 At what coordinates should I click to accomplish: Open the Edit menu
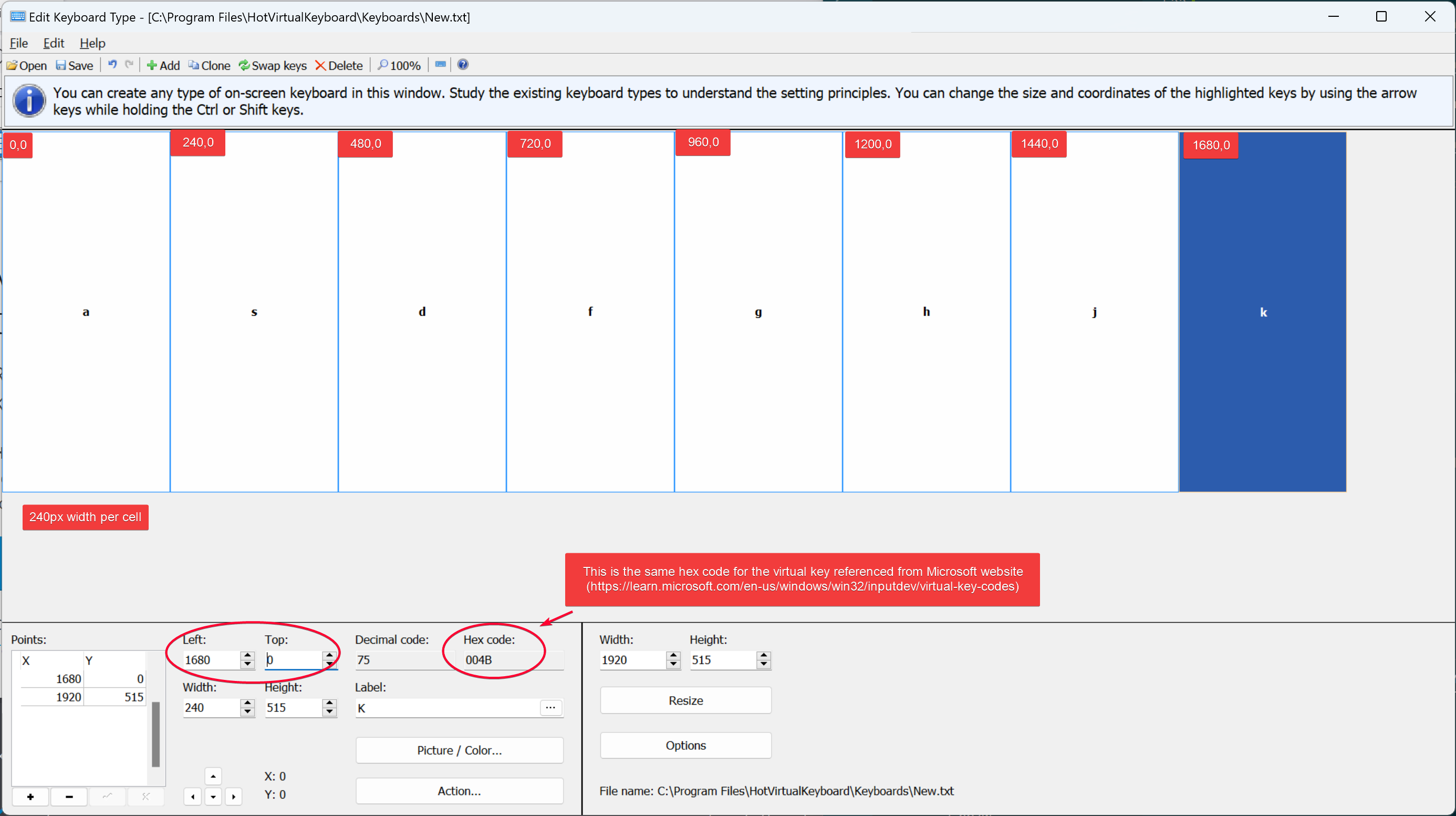54,43
